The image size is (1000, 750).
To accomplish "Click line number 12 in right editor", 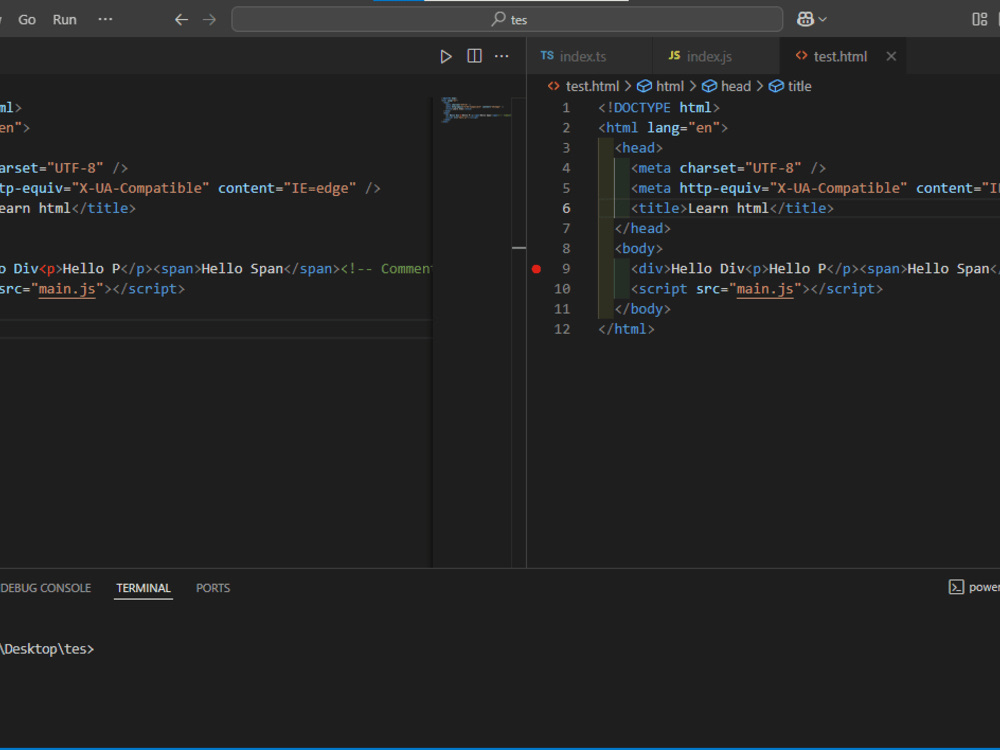I will 562,329.
